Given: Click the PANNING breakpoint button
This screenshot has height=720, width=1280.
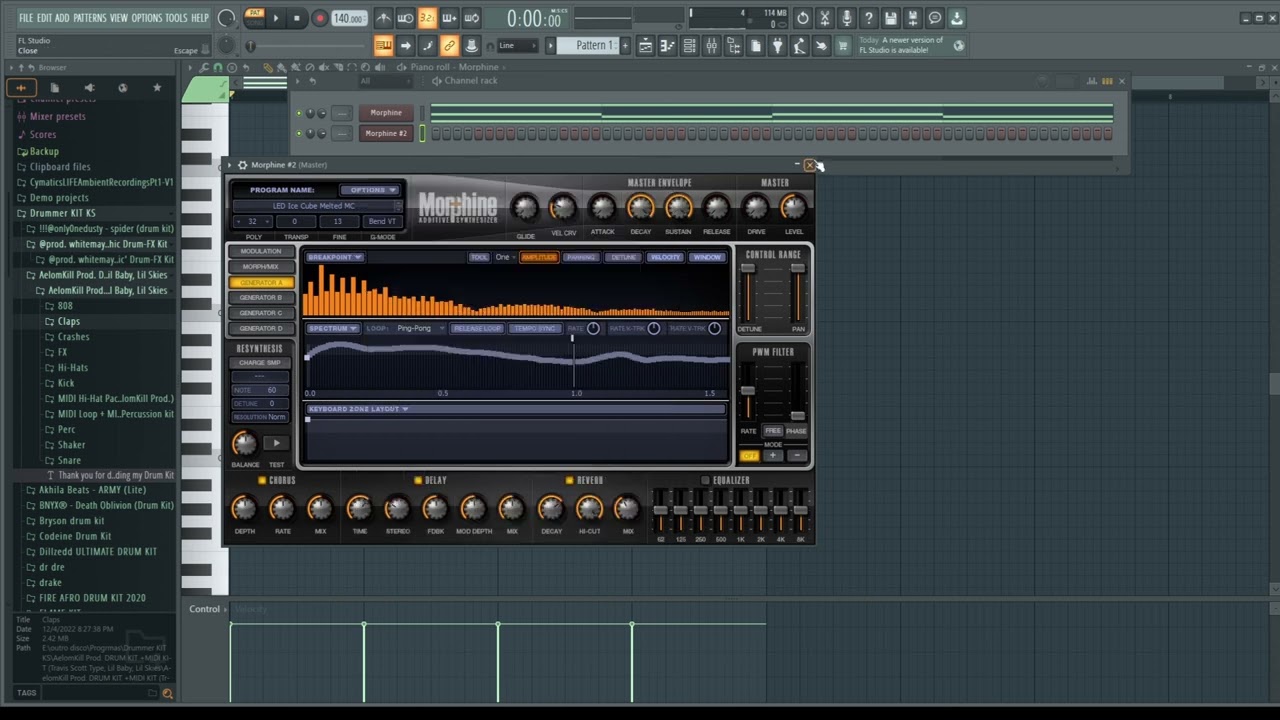Looking at the screenshot, I should point(580,257).
